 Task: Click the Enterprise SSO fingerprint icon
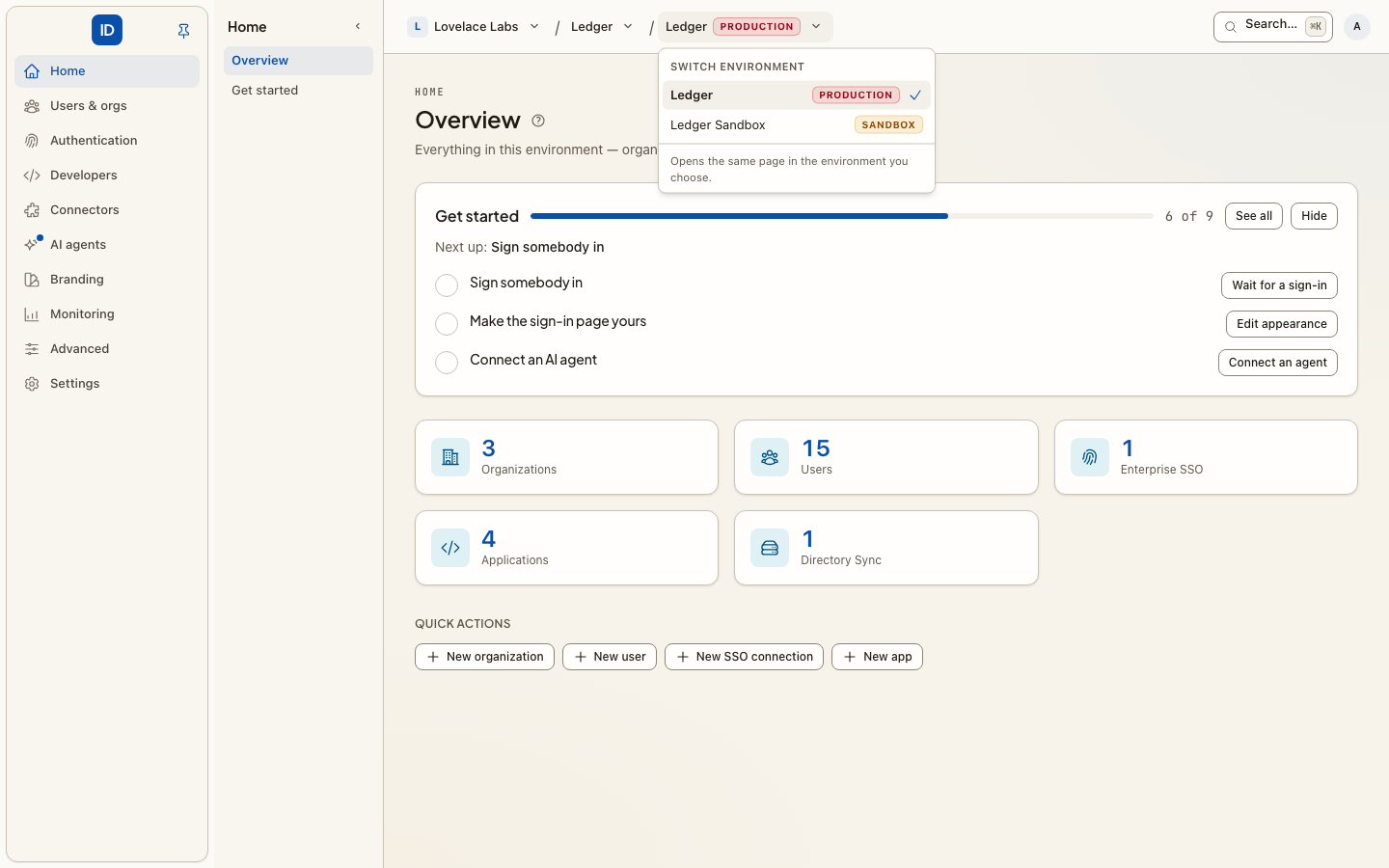(1090, 457)
